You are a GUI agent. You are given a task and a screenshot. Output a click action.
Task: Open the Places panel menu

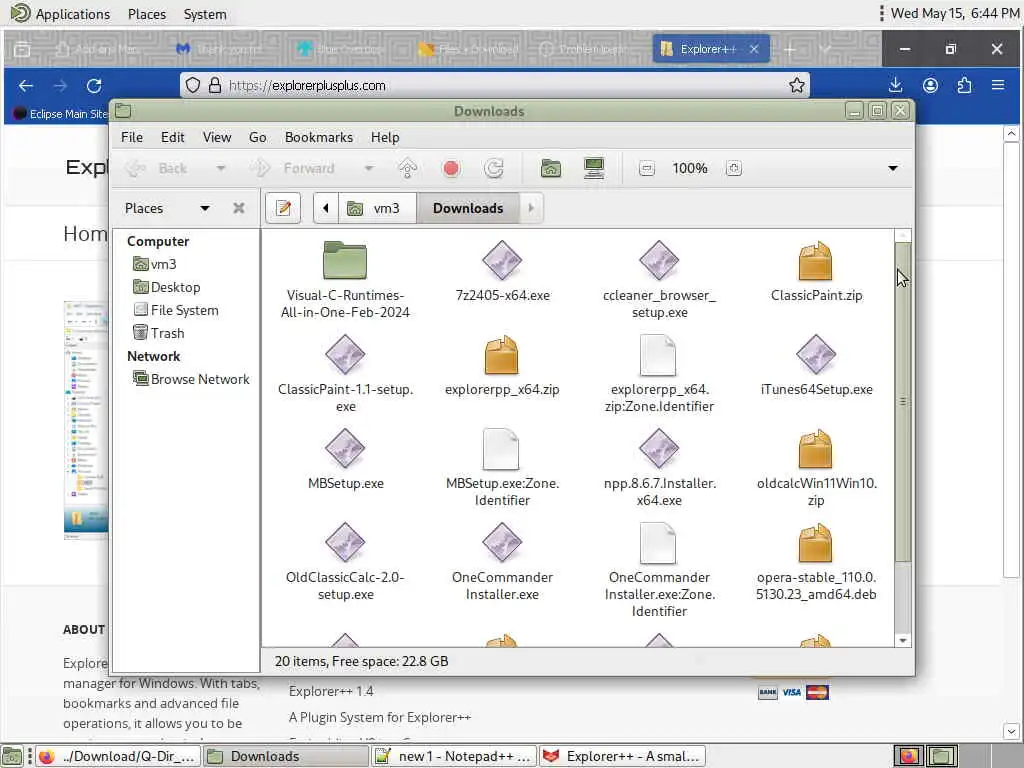[147, 14]
